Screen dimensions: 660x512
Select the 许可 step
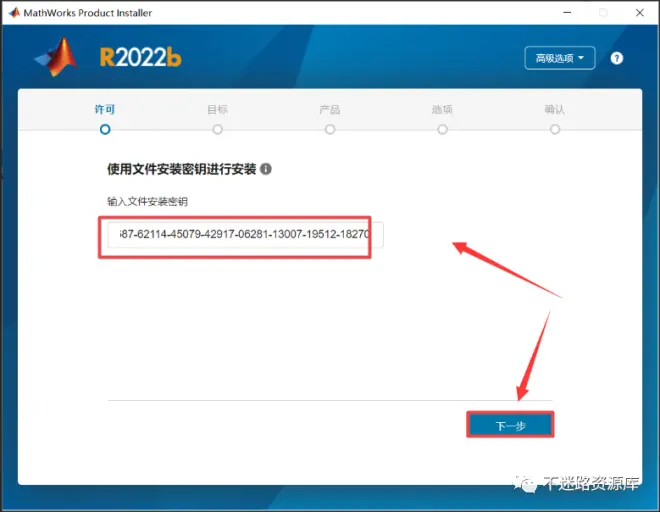point(105,119)
